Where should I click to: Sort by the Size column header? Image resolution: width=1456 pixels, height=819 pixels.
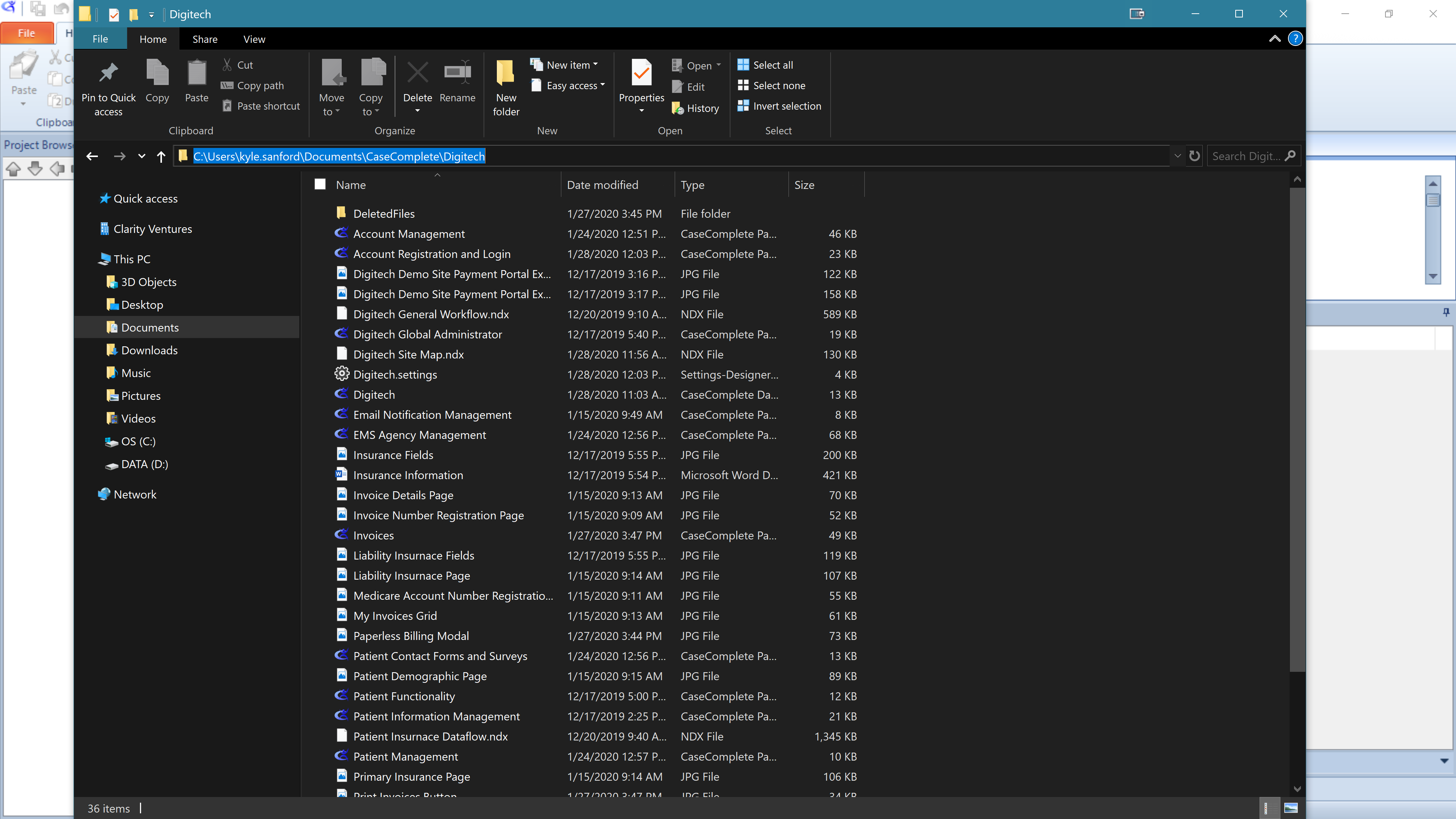[826, 185]
